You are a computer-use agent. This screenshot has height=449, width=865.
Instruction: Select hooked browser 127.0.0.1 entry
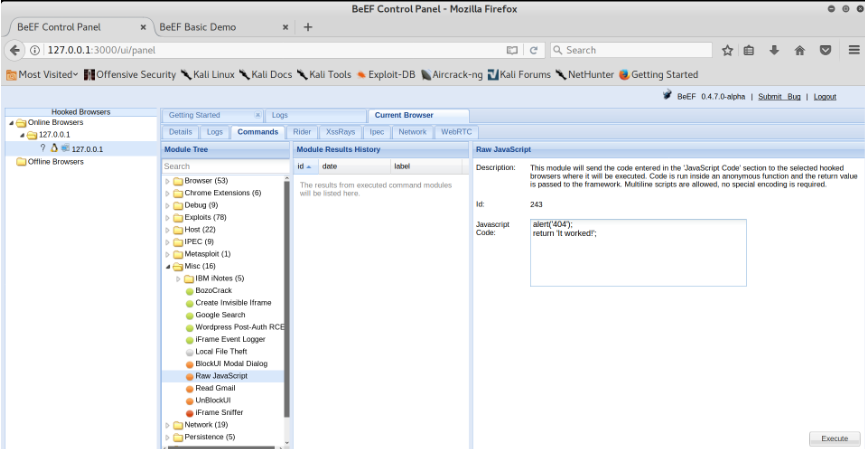[81, 149]
